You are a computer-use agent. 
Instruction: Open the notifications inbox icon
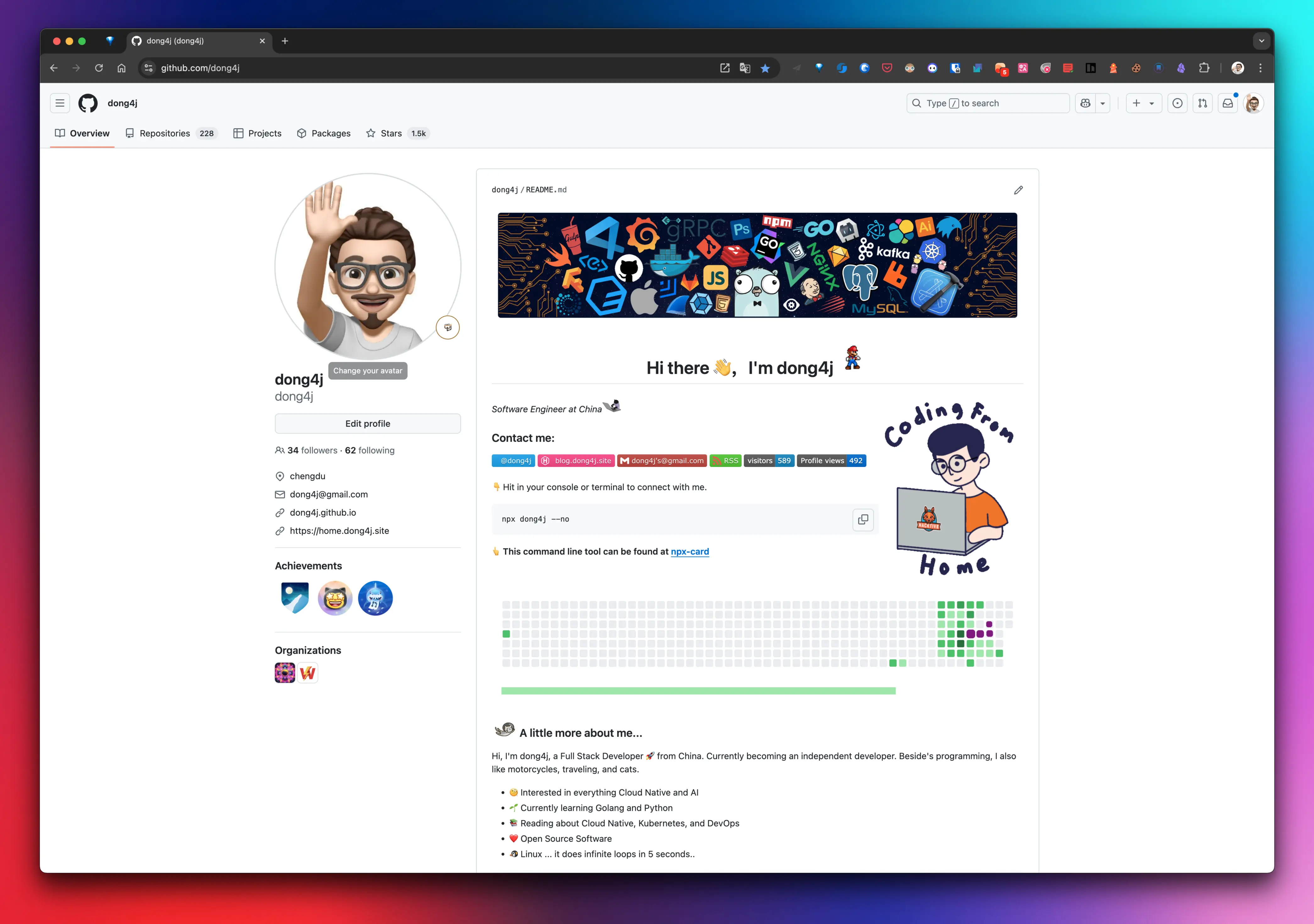tap(1228, 103)
